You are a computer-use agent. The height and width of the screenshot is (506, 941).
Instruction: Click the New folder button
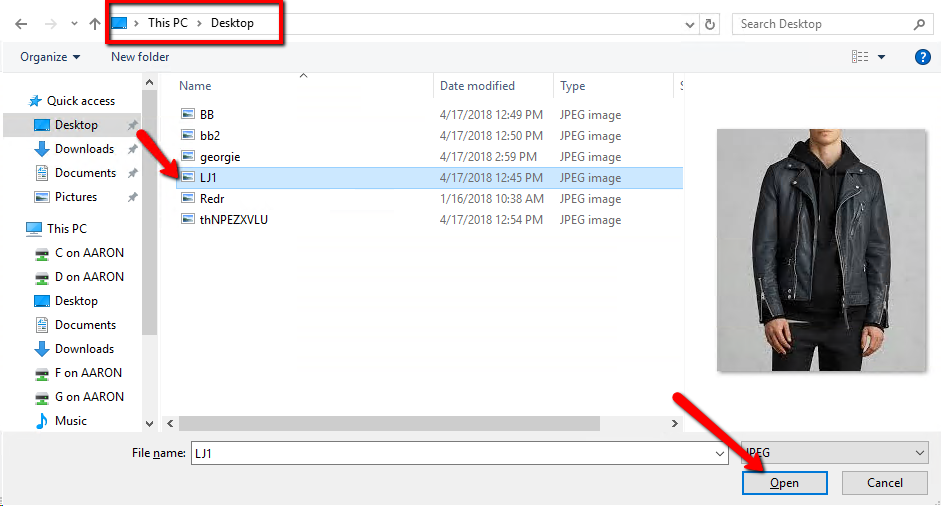[x=140, y=57]
